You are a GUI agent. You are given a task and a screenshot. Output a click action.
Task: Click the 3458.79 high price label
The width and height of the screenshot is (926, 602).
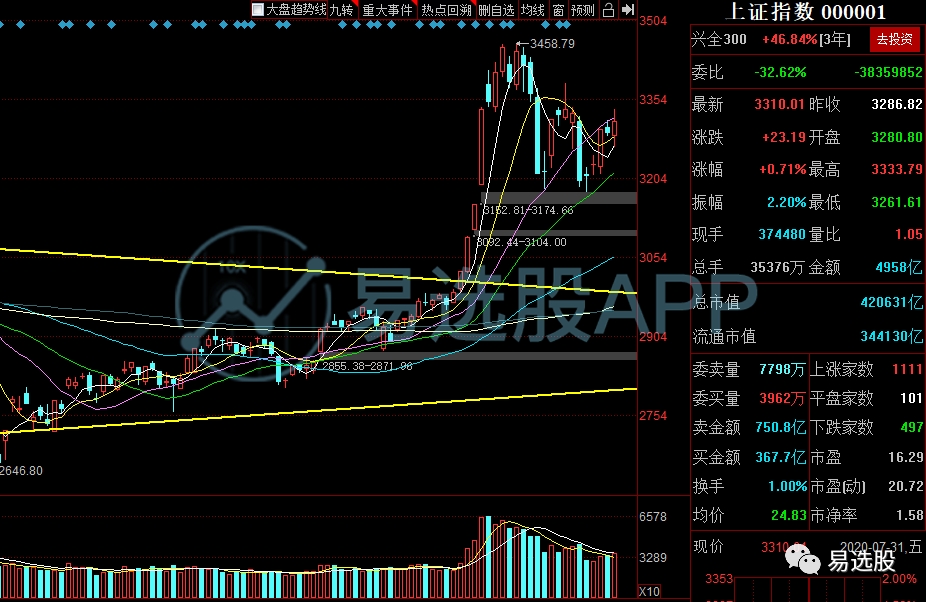(552, 44)
